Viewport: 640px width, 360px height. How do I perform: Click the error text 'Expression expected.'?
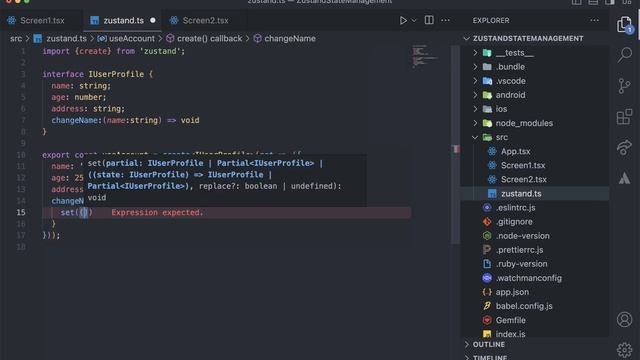(x=157, y=212)
